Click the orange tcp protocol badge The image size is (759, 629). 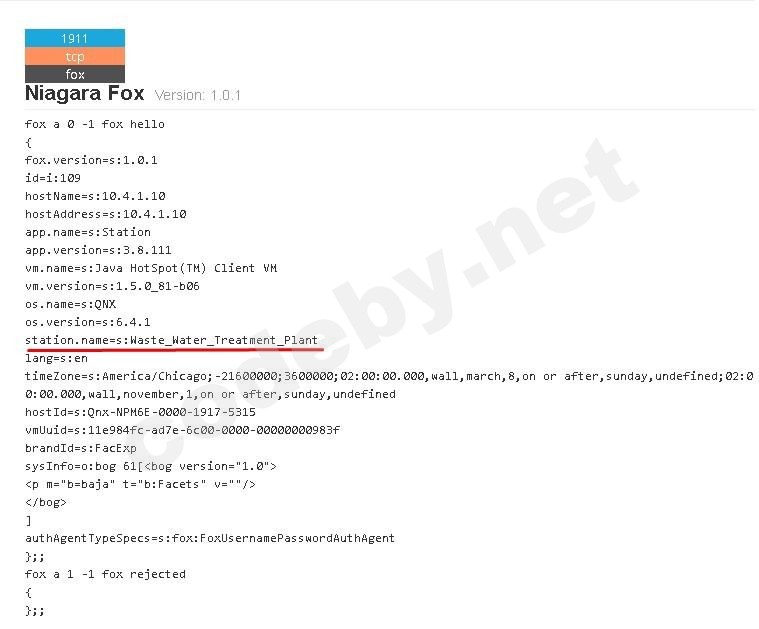pos(75,57)
